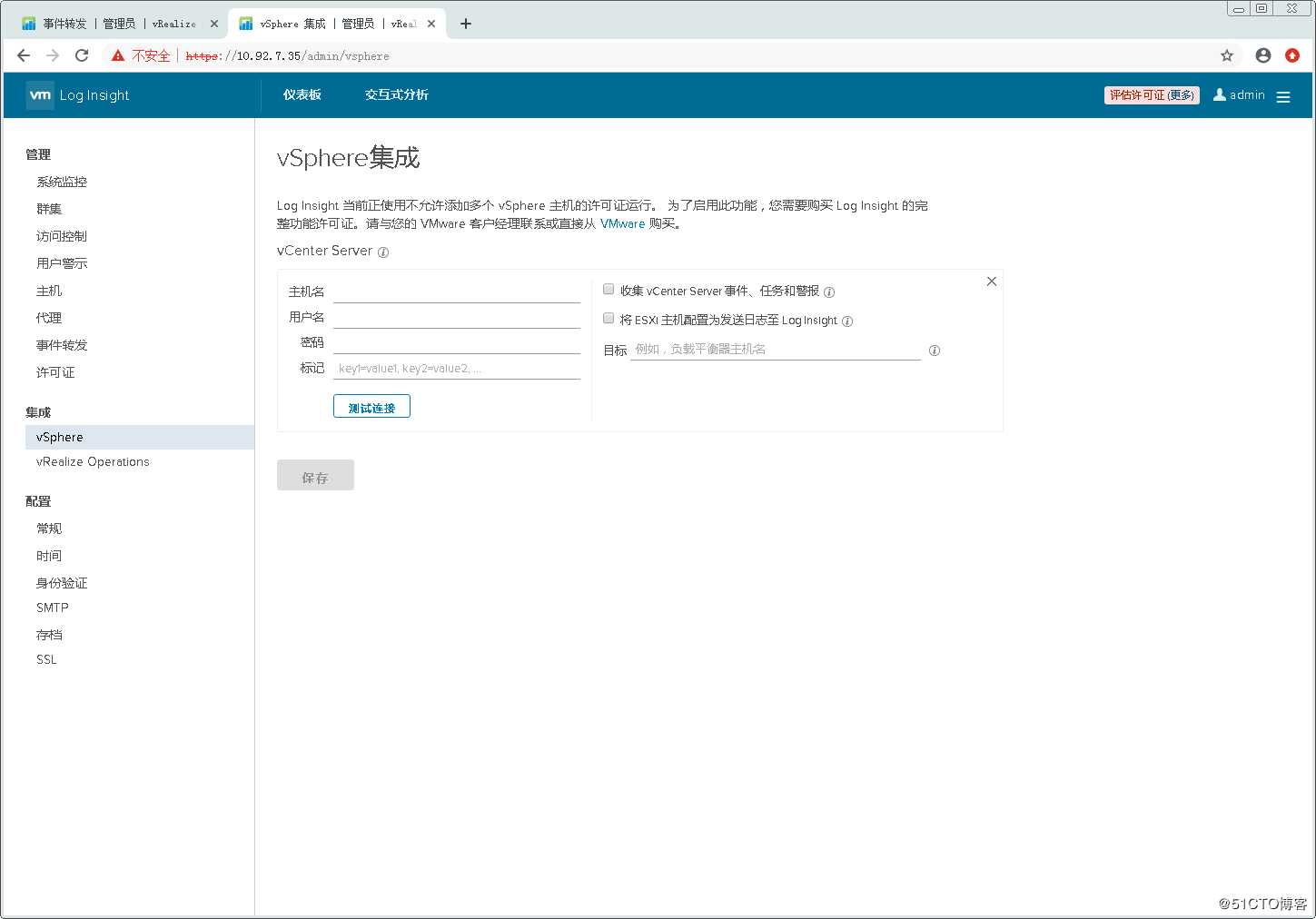Open 身份验证 configuration page
The image size is (1316, 919).
coord(62,583)
